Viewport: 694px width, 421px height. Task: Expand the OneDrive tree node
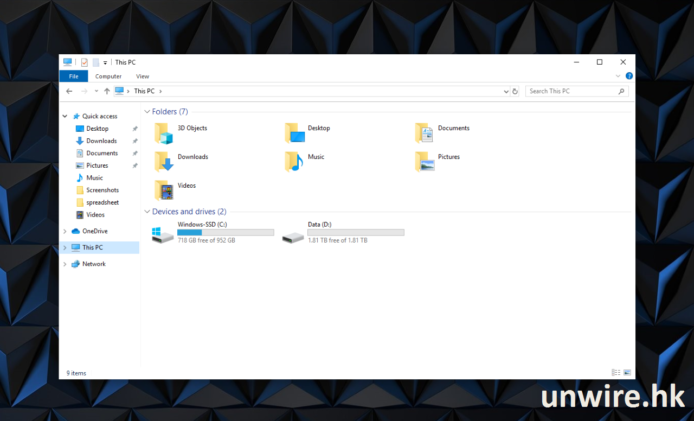[66, 231]
